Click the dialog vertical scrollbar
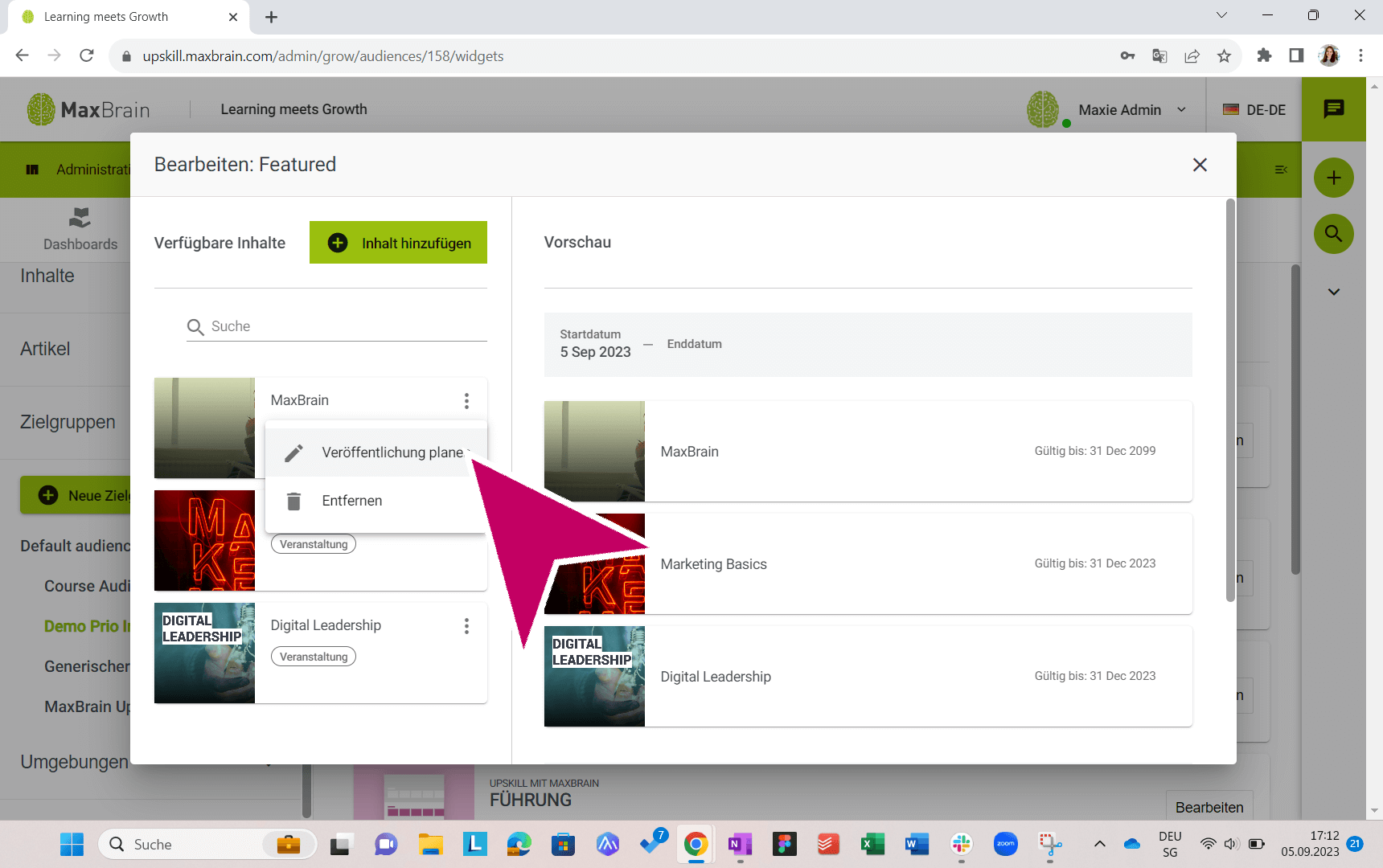The image size is (1383, 868). (x=1230, y=400)
